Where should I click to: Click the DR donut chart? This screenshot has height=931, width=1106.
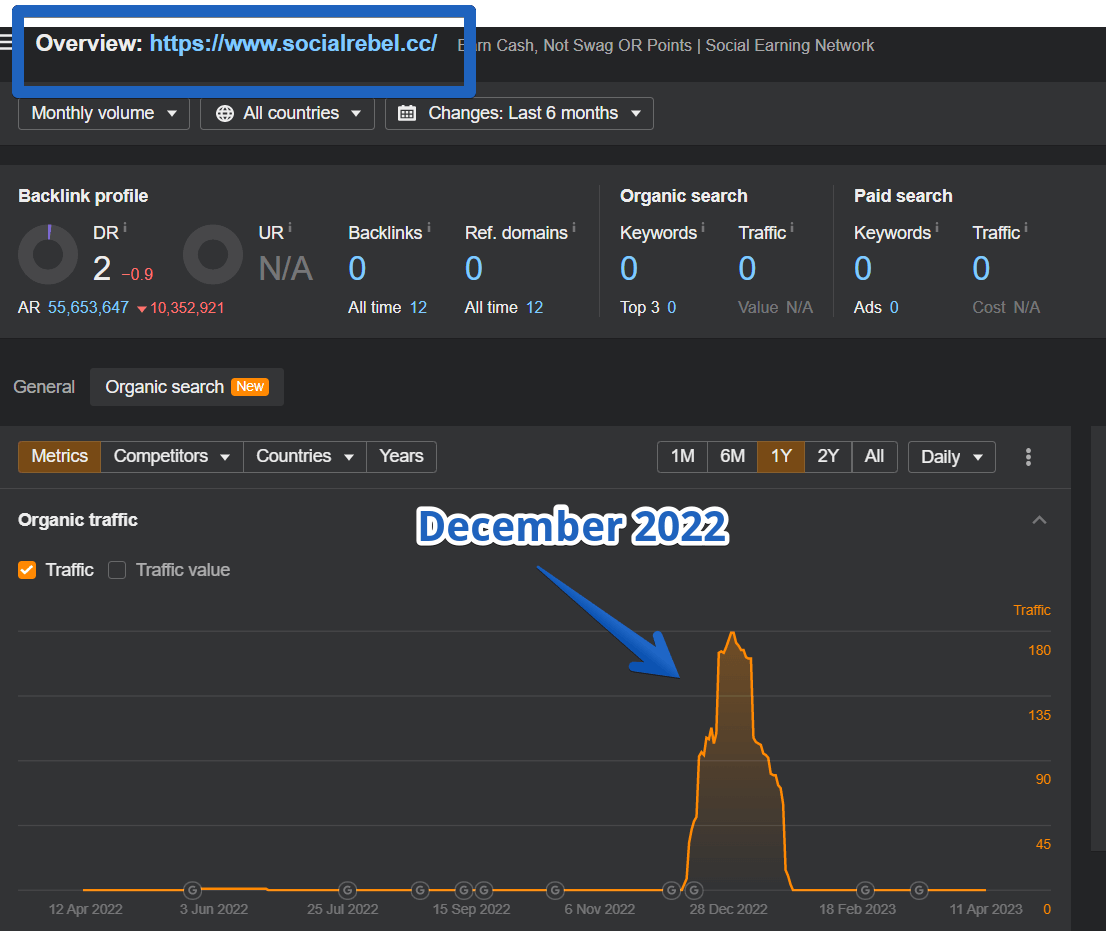[48, 255]
